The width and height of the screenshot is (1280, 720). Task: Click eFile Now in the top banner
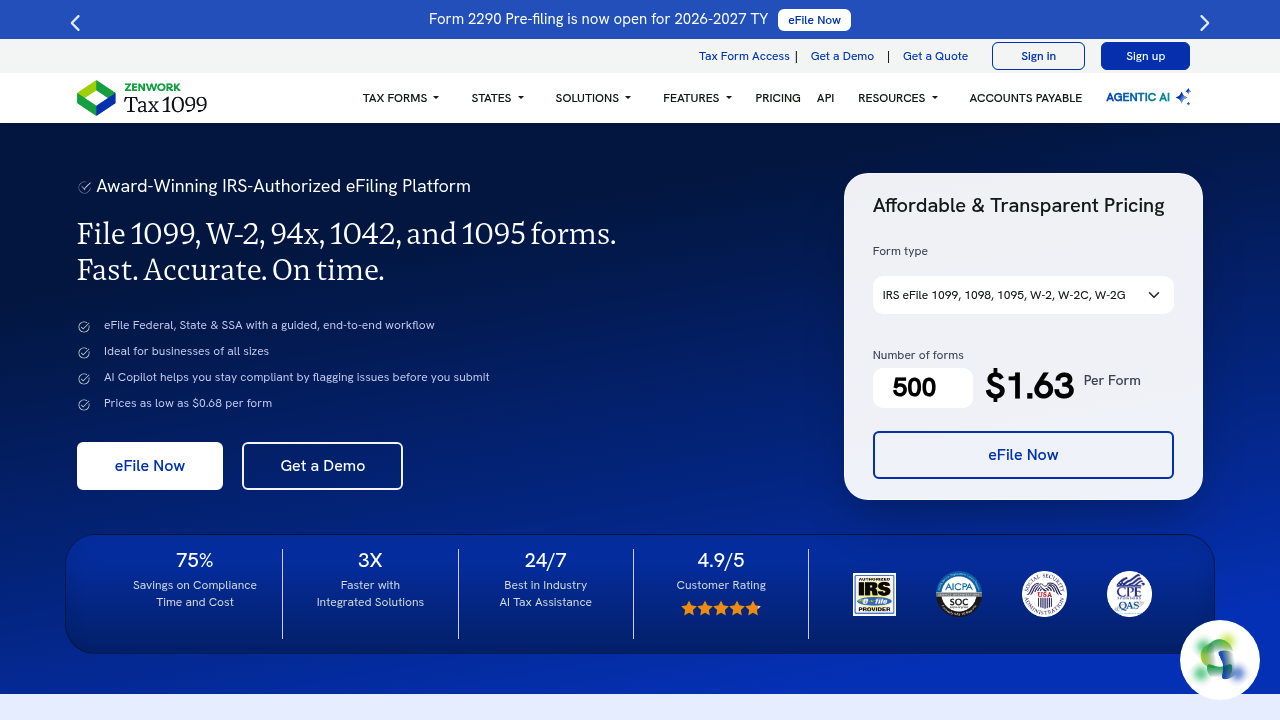click(x=814, y=20)
